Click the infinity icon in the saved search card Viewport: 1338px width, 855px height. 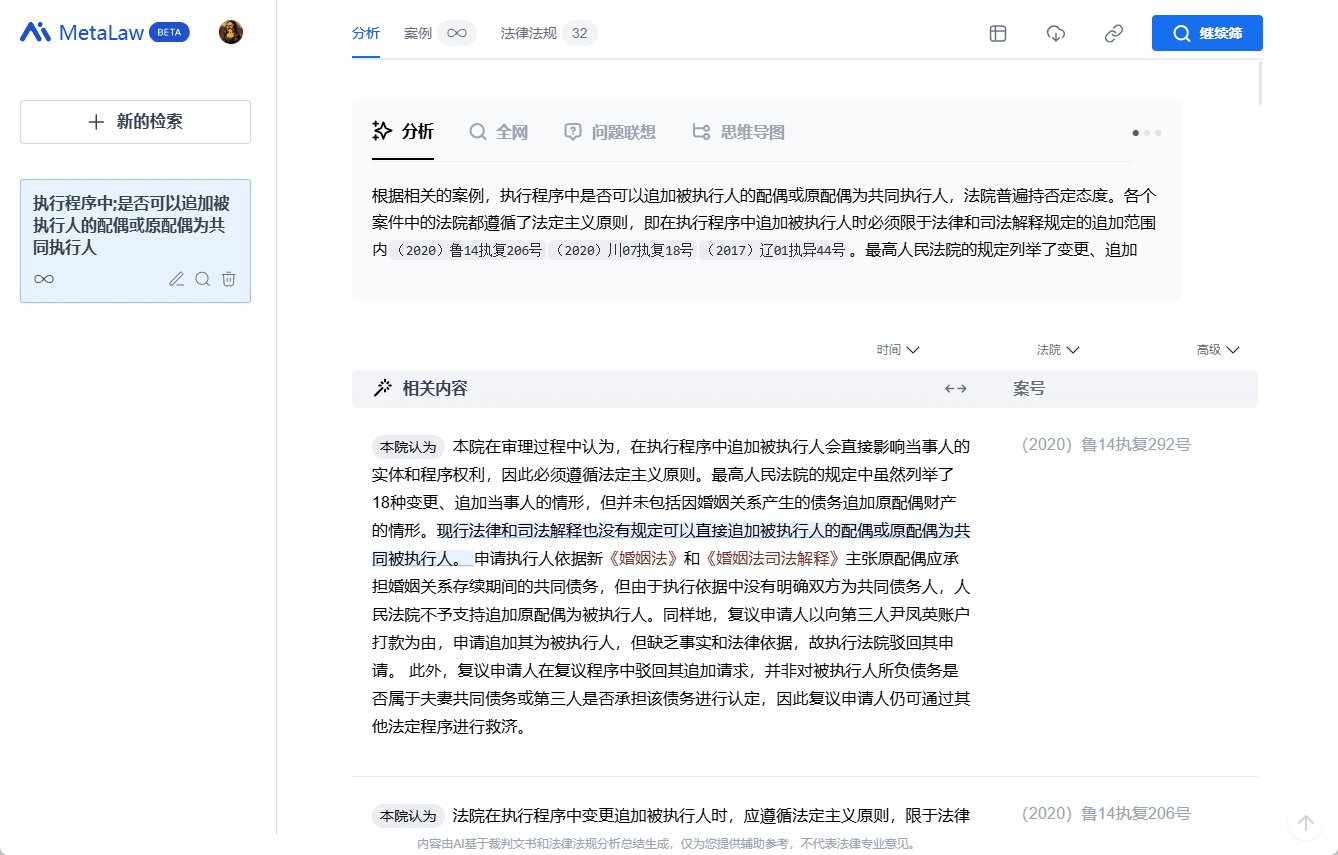44,279
